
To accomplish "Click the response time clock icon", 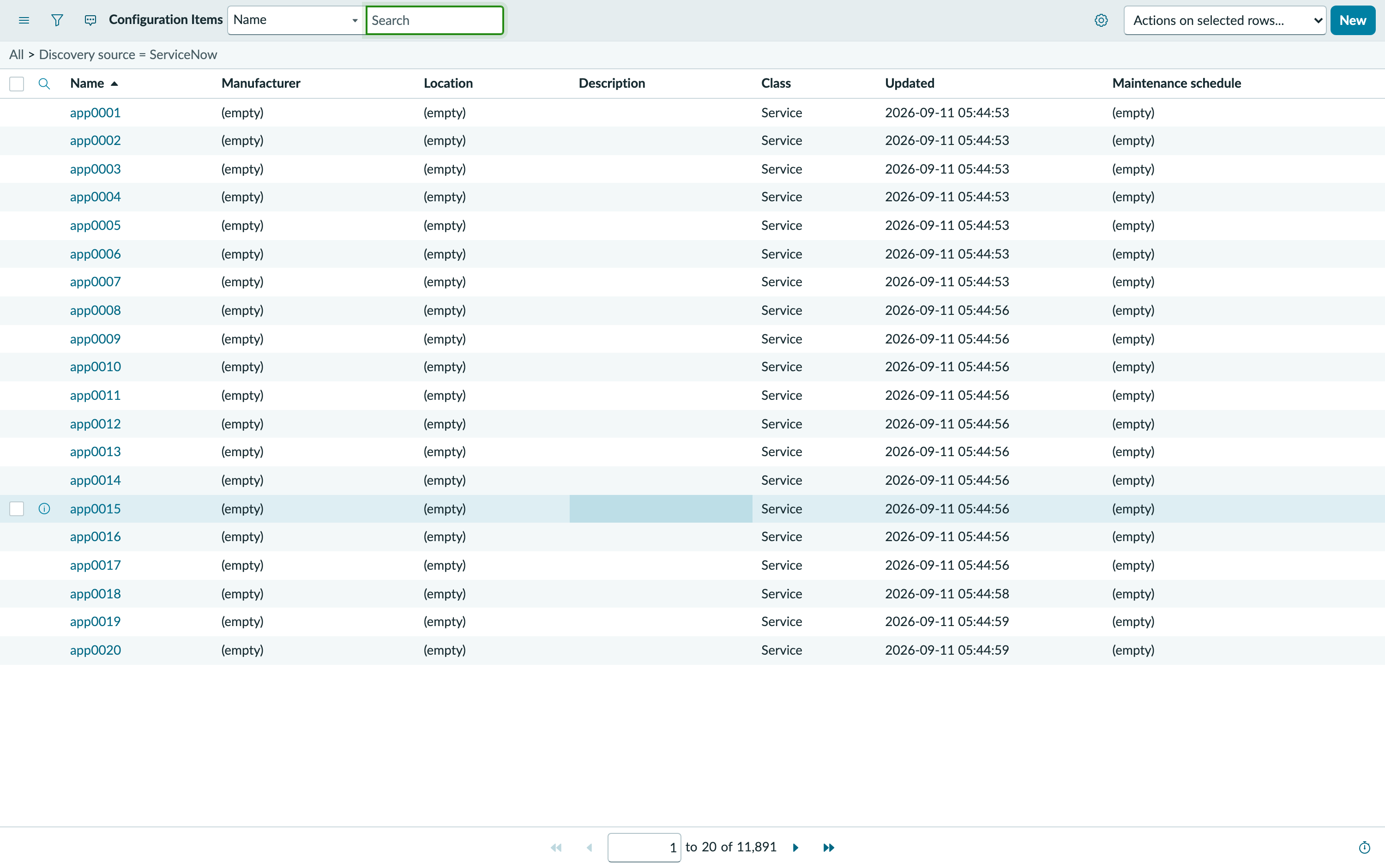I will coord(1364,847).
